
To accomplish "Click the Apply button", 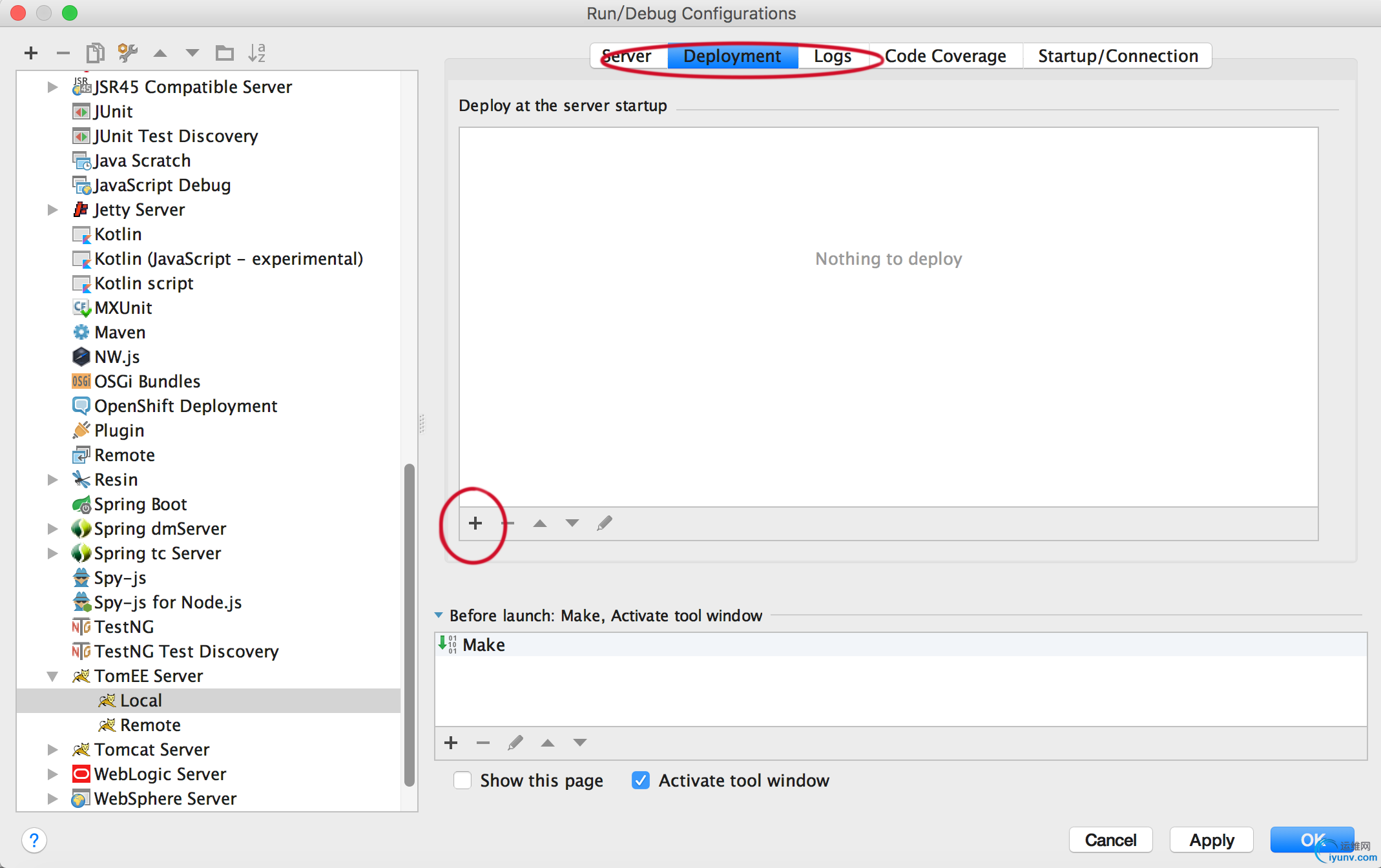I will coord(1212,840).
